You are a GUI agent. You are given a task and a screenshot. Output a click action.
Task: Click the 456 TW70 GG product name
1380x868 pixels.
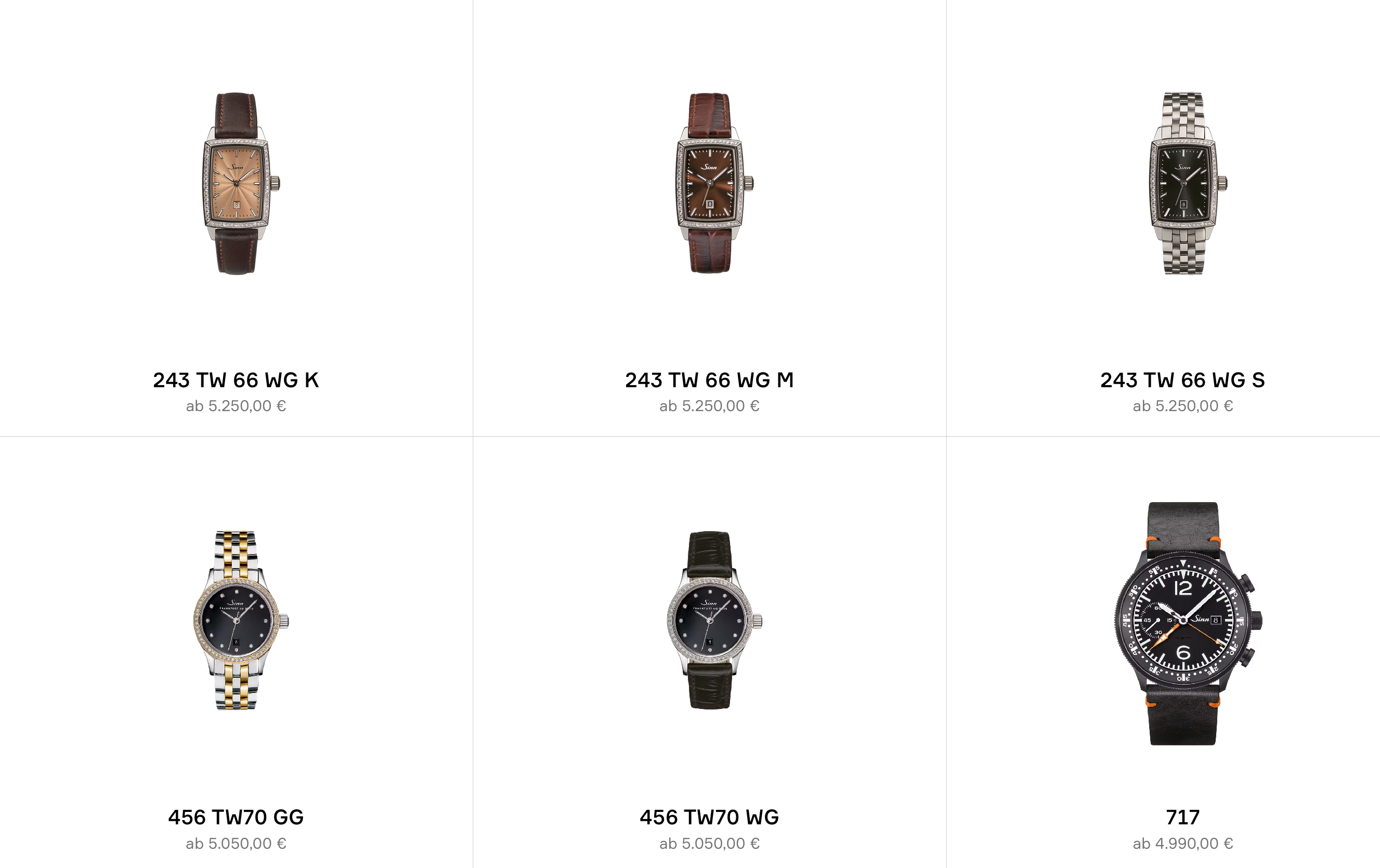tap(236, 817)
